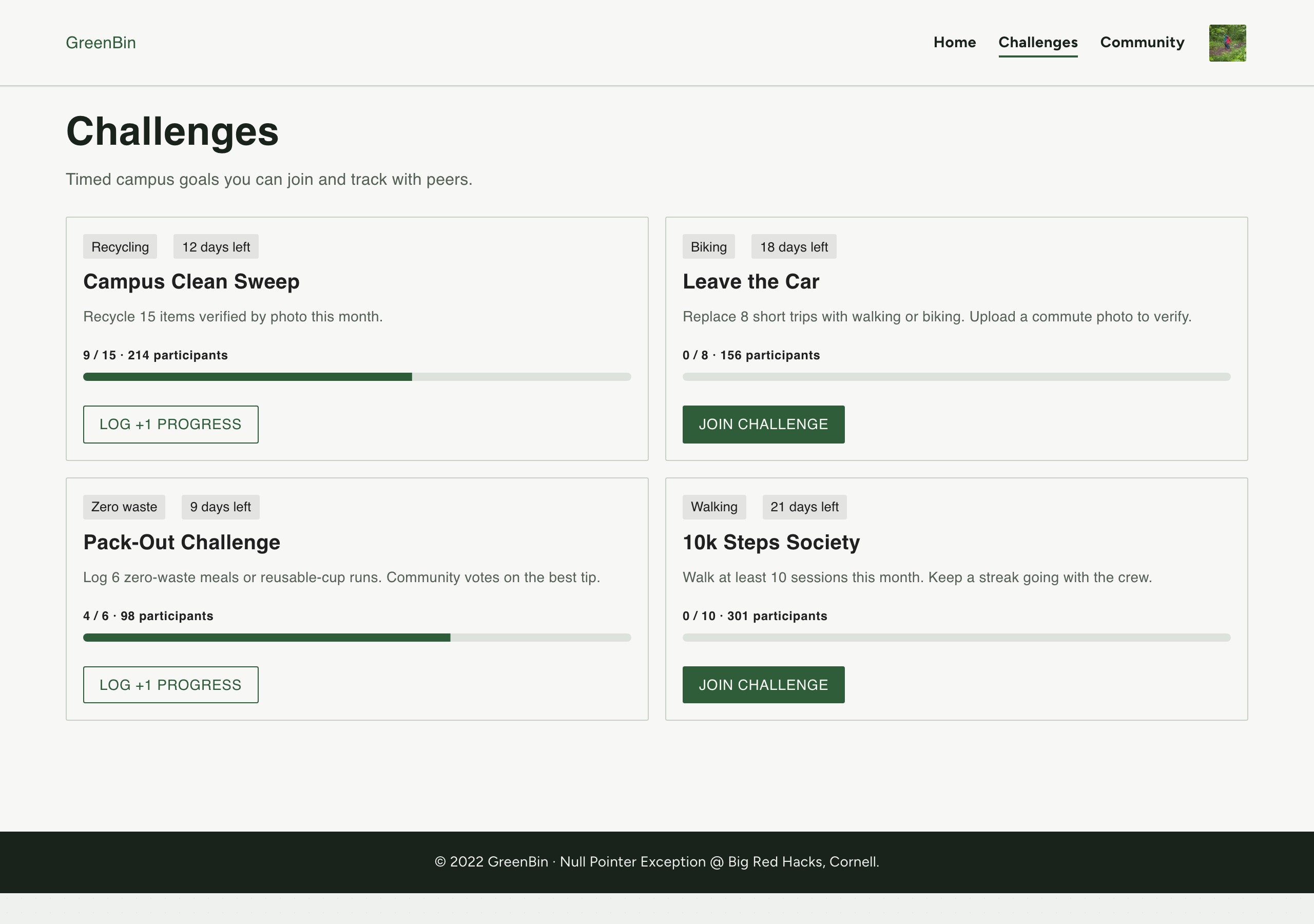Click '9 / 15 · 214 participants' text

155,355
